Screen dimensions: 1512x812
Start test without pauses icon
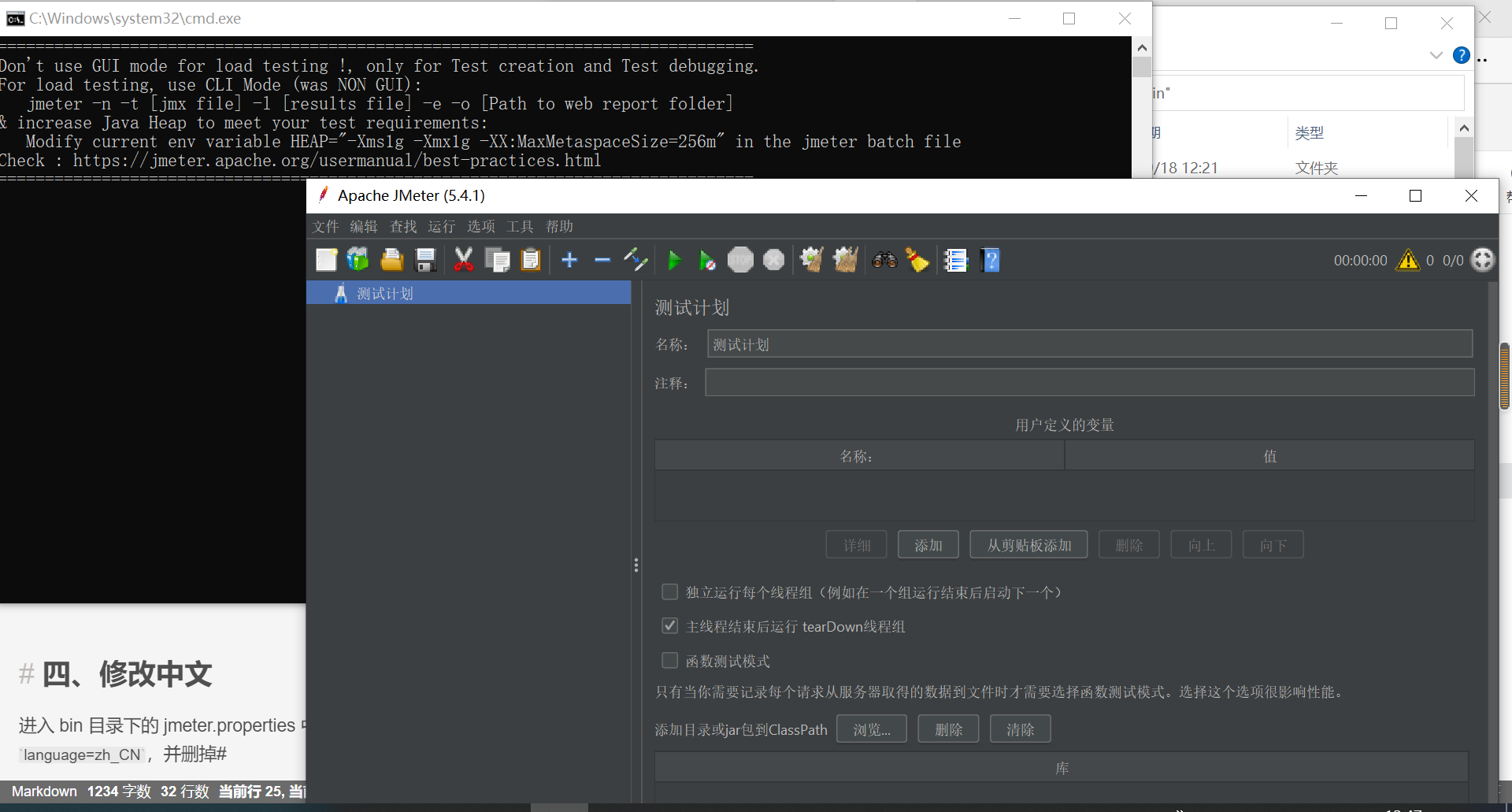pyautogui.click(x=707, y=260)
